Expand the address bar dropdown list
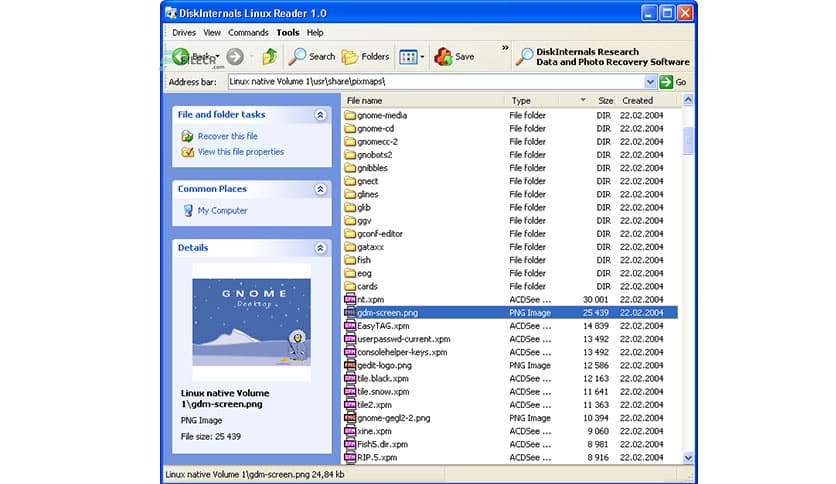Screen dimensions: 836x484 click(650, 82)
